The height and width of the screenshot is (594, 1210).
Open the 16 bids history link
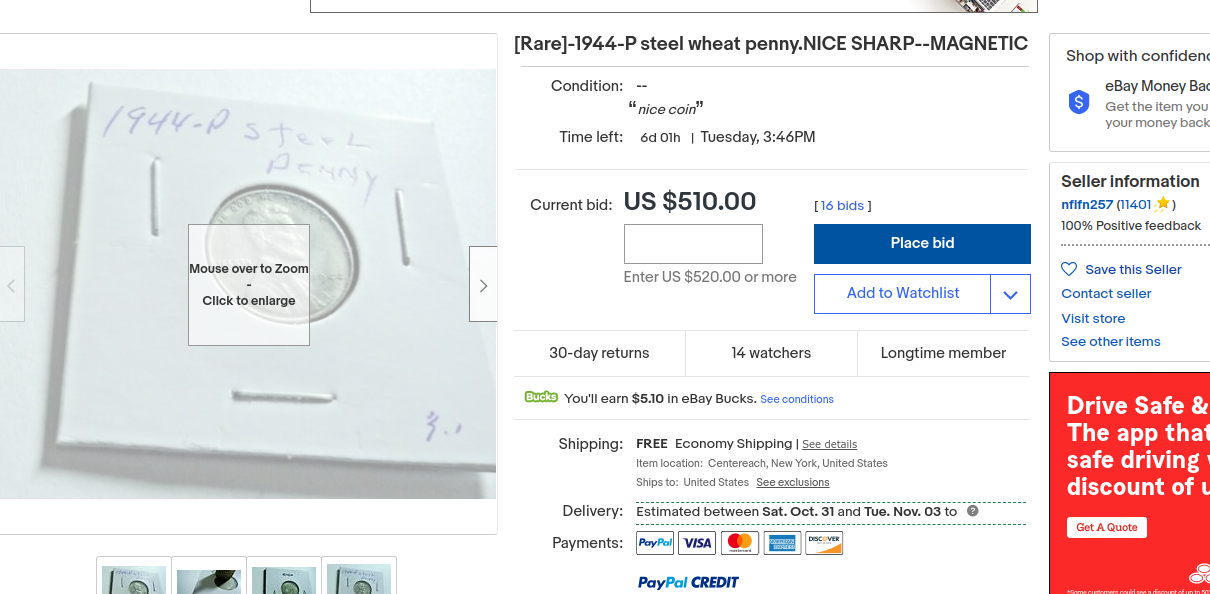[x=842, y=206]
